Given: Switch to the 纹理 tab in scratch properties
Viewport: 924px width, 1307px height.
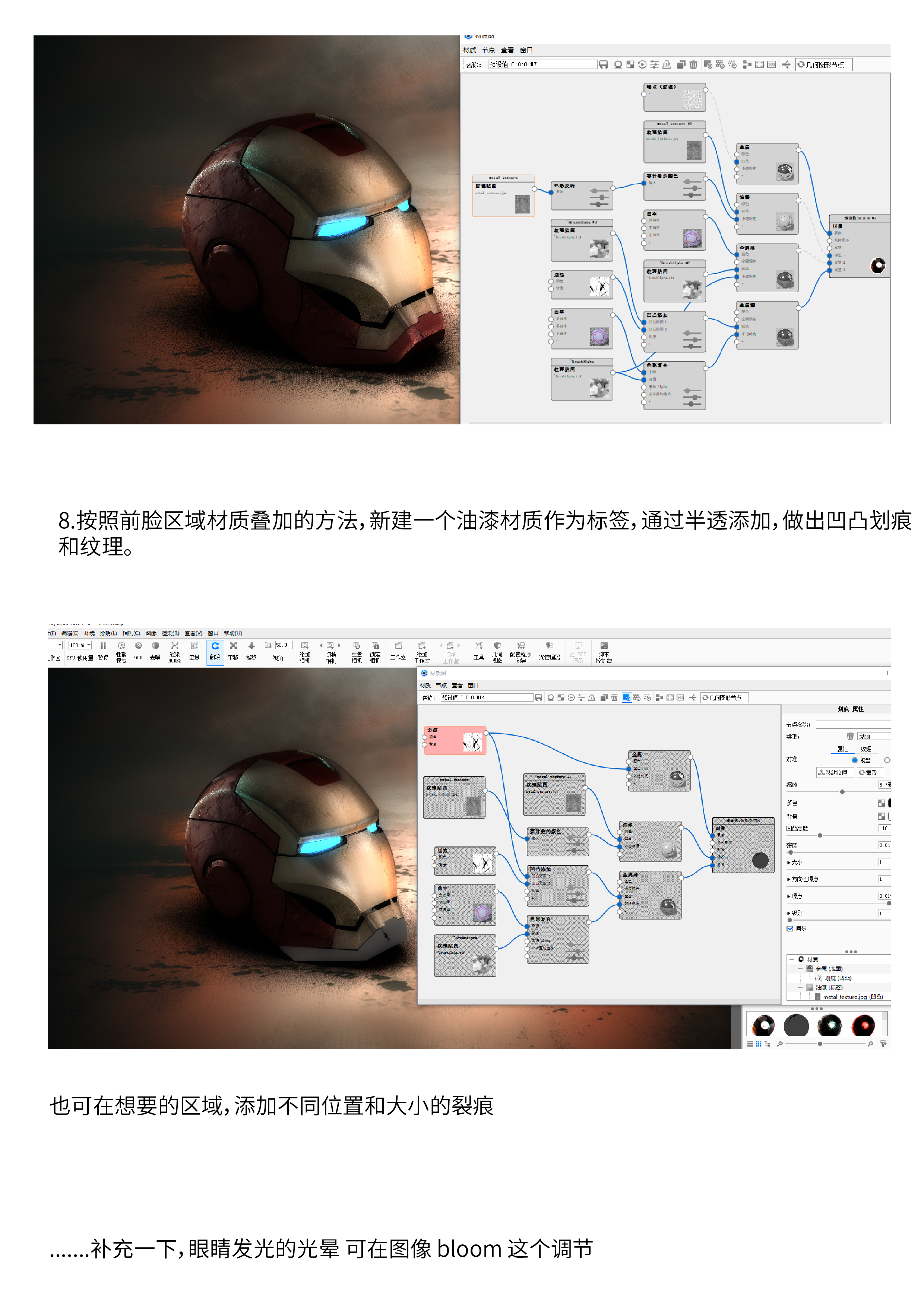Looking at the screenshot, I should (867, 750).
